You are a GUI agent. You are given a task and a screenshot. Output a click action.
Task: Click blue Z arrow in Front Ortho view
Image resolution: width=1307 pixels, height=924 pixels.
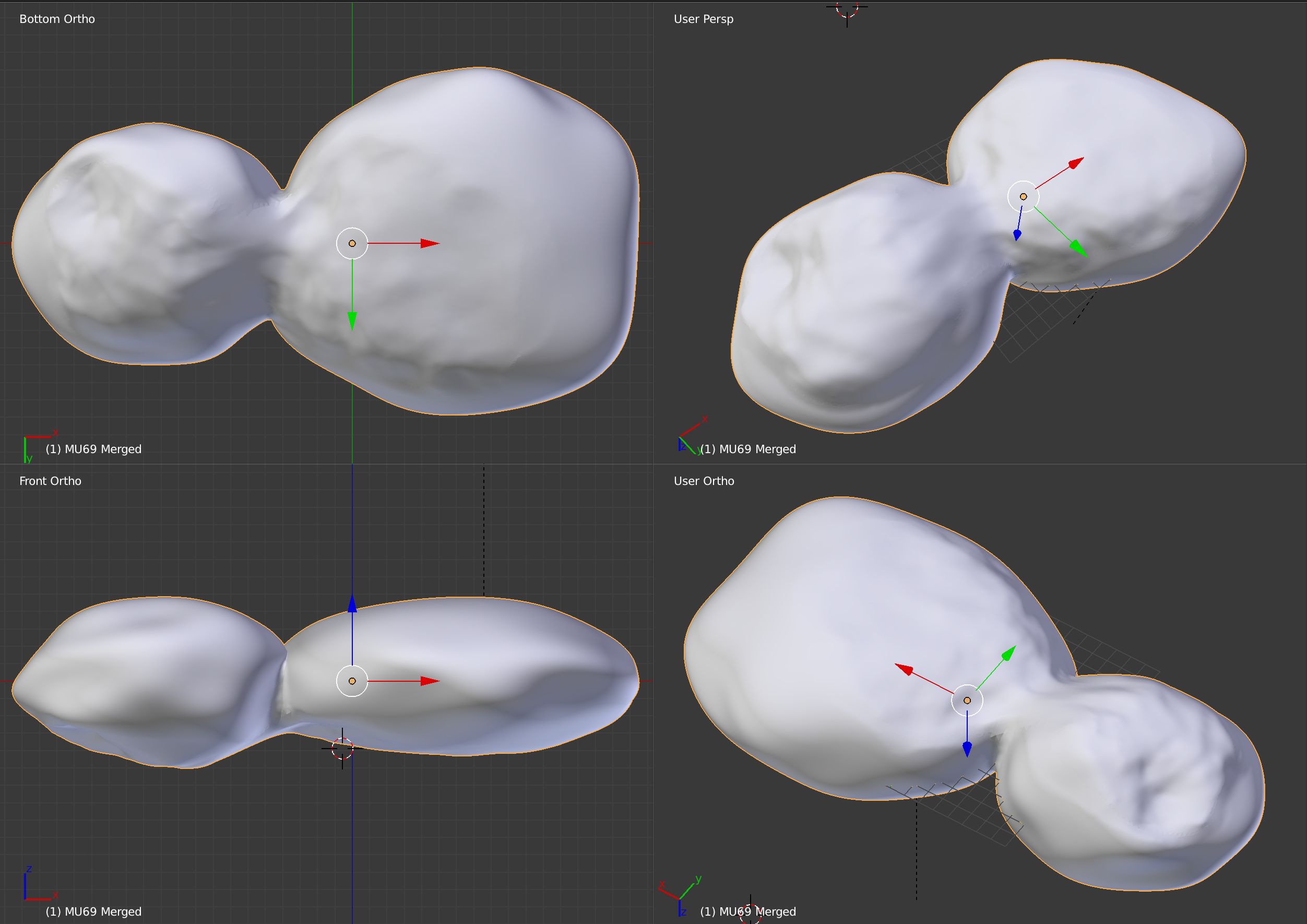tap(352, 605)
